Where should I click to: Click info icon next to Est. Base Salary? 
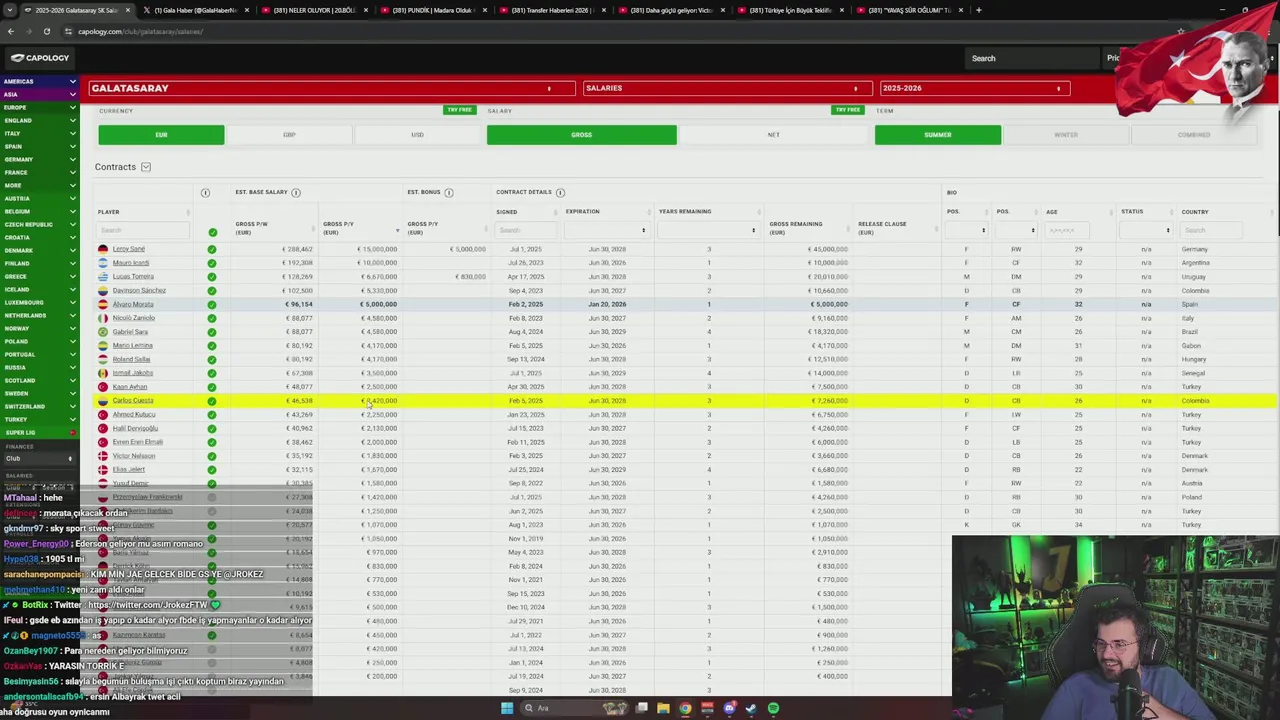[x=296, y=192]
